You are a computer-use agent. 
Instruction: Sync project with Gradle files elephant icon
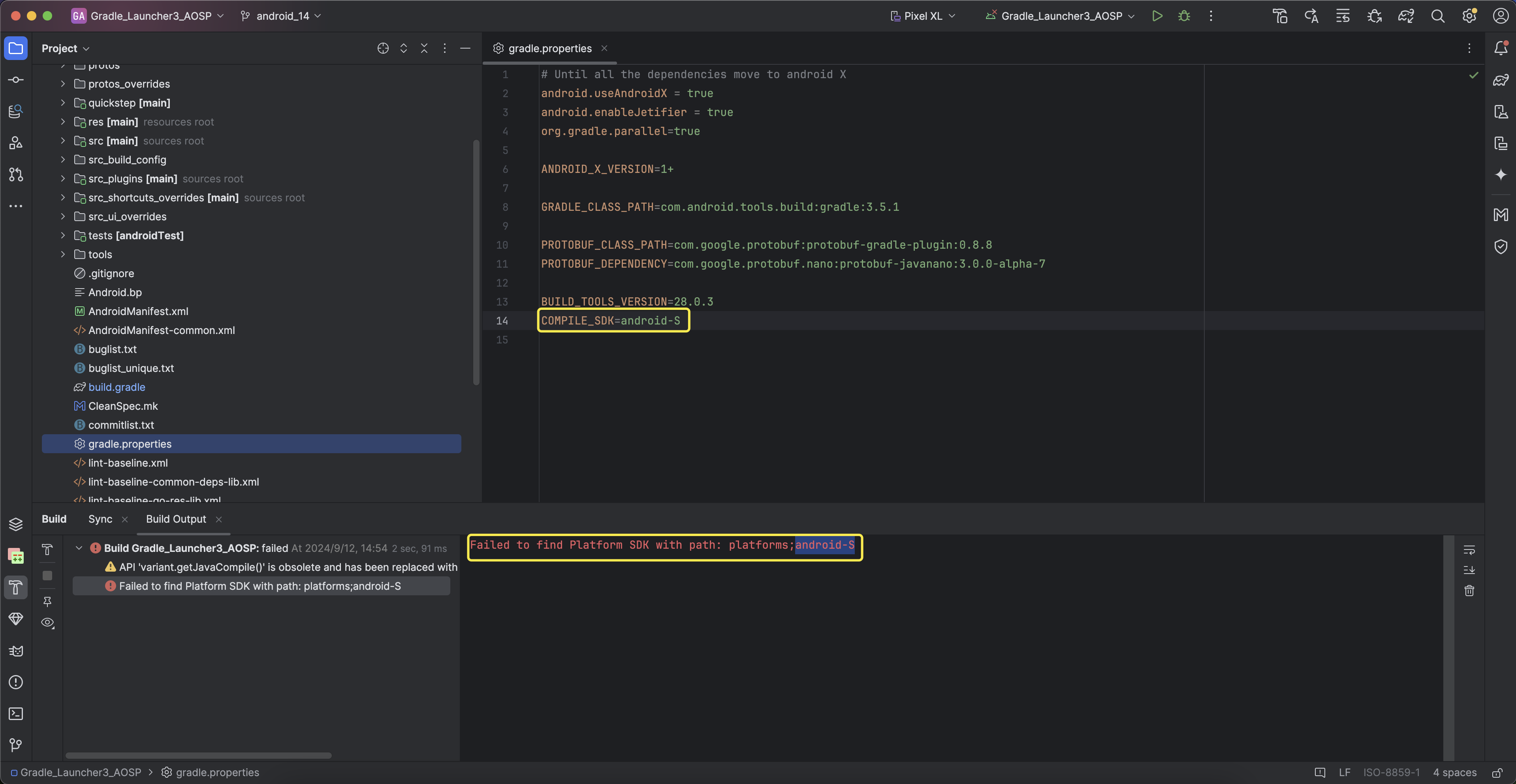coord(1406,16)
